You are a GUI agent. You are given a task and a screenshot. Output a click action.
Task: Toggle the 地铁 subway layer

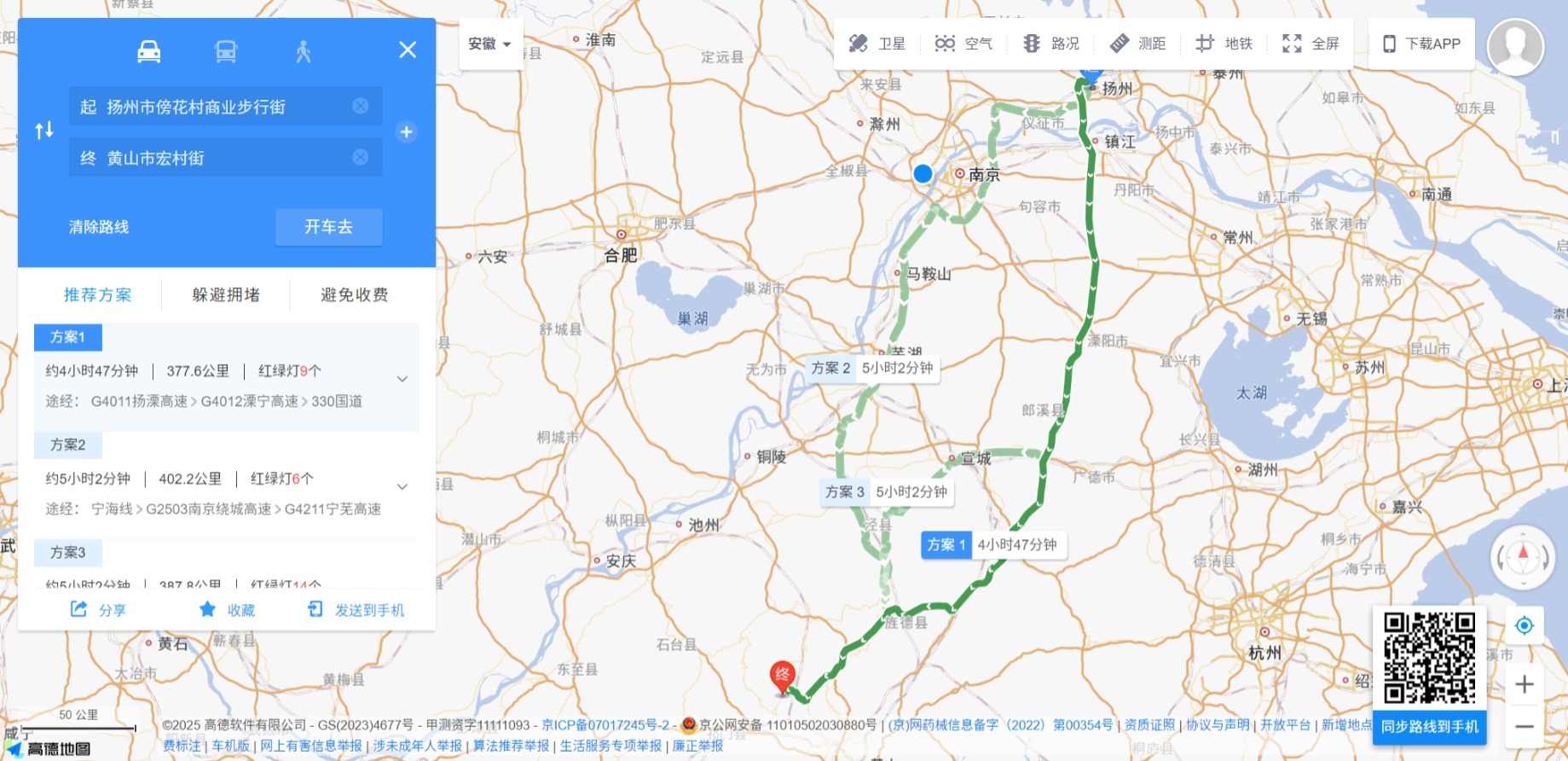point(1224,44)
